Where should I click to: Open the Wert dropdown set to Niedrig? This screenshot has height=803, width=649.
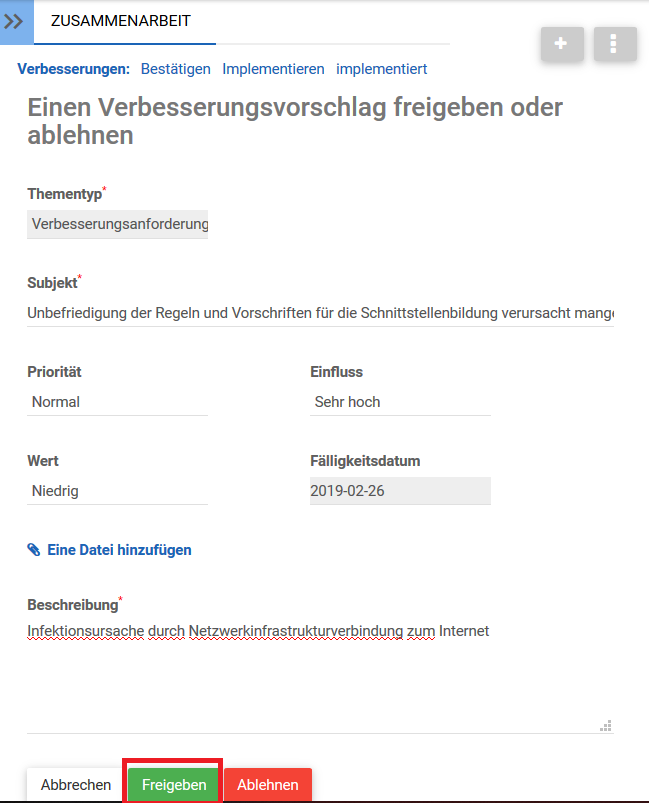tap(118, 491)
